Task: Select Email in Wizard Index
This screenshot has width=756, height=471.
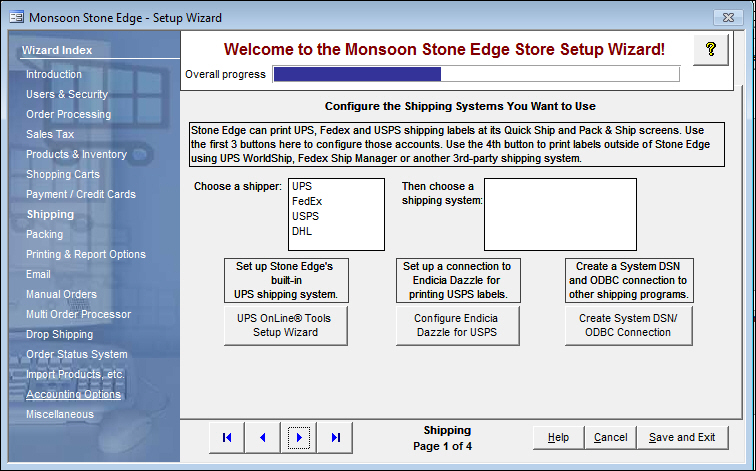Action: point(38,274)
